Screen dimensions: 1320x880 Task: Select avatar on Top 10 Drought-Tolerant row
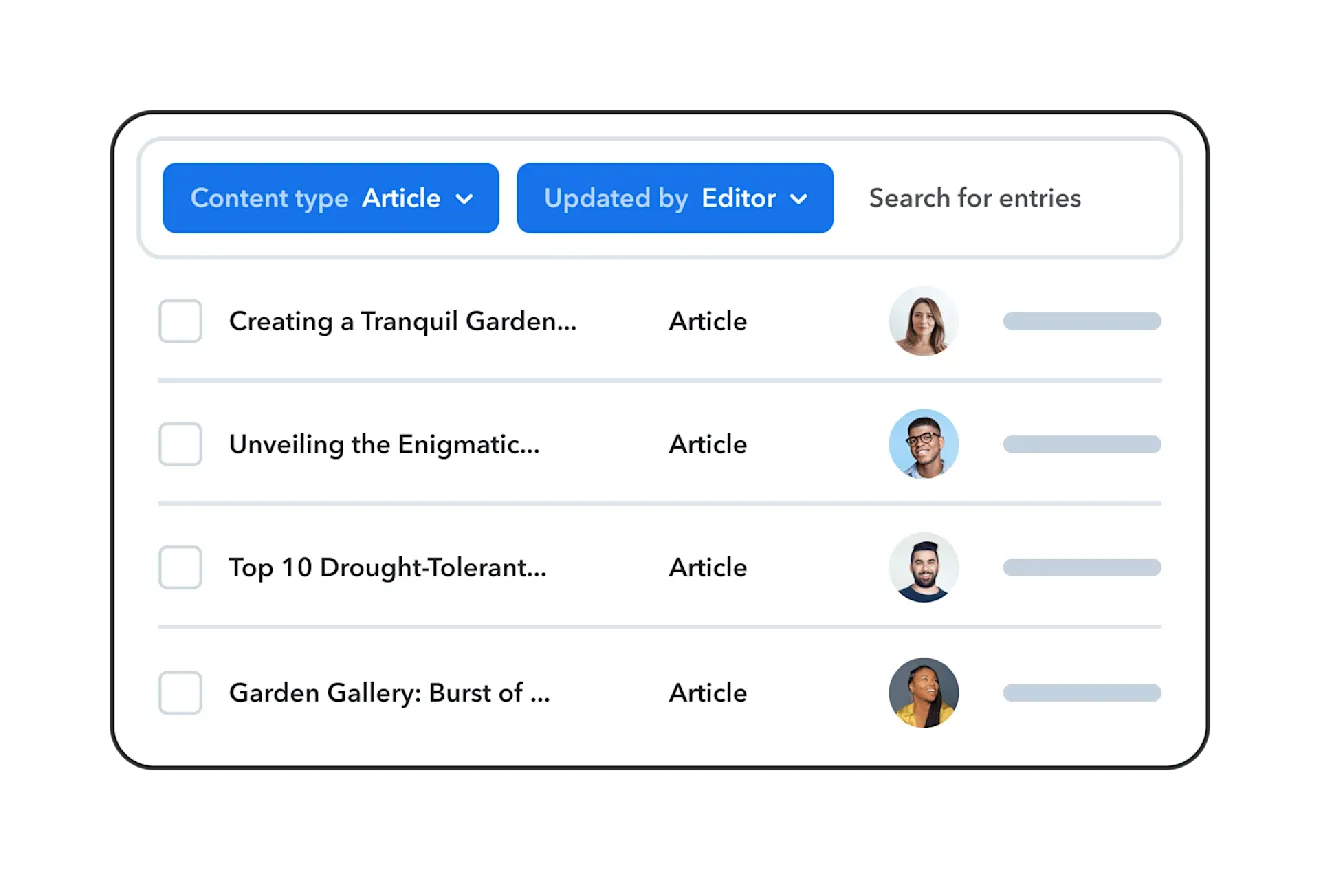(924, 567)
